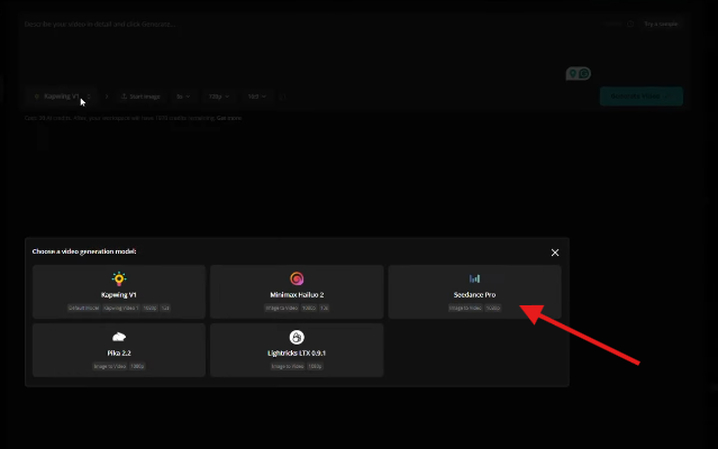
Task: Click the Kapwing Video 1 tag
Action: (x=121, y=308)
